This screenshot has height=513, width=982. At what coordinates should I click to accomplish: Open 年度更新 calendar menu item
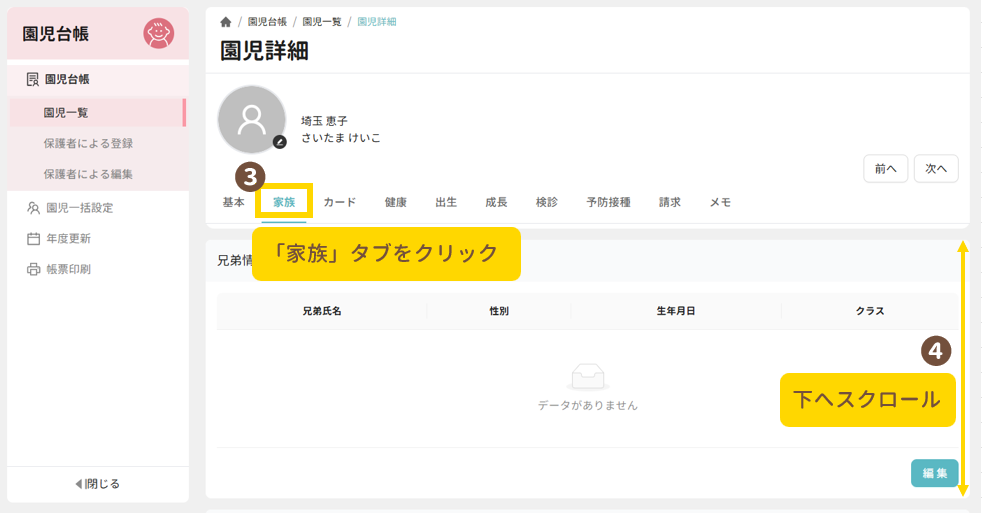pyautogui.click(x=68, y=239)
